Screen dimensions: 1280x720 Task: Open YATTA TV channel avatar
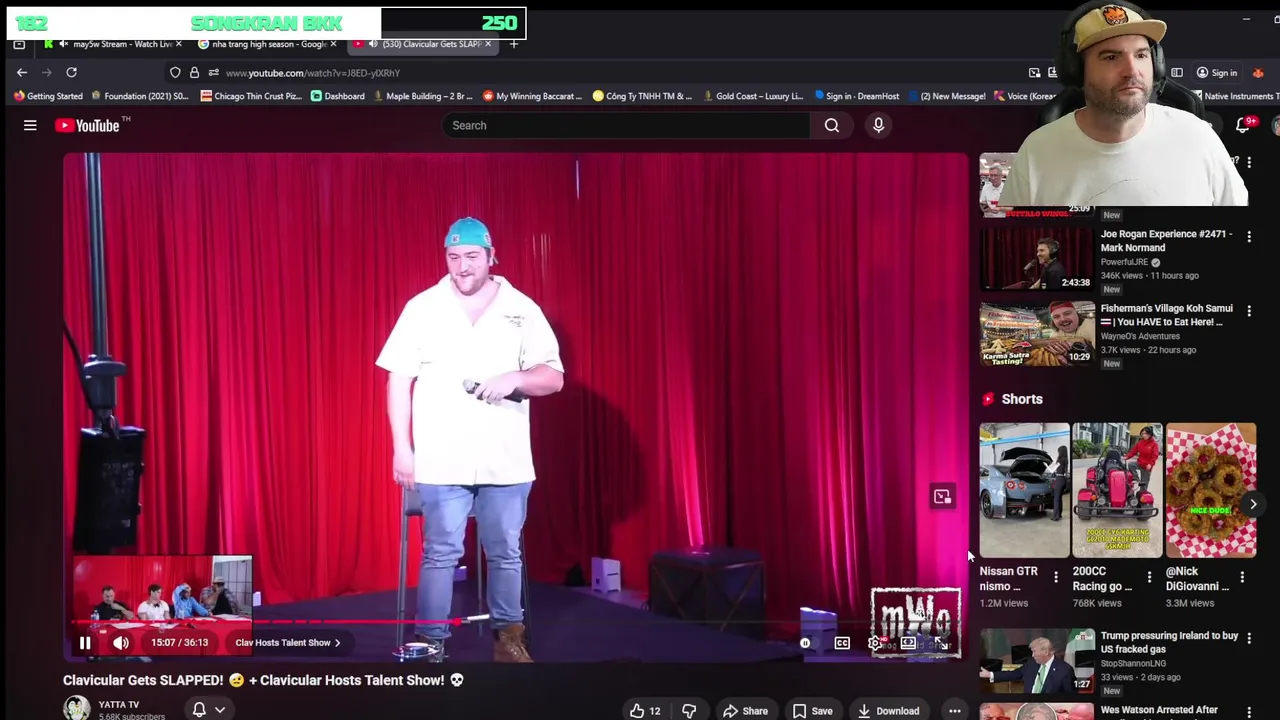pos(76,708)
